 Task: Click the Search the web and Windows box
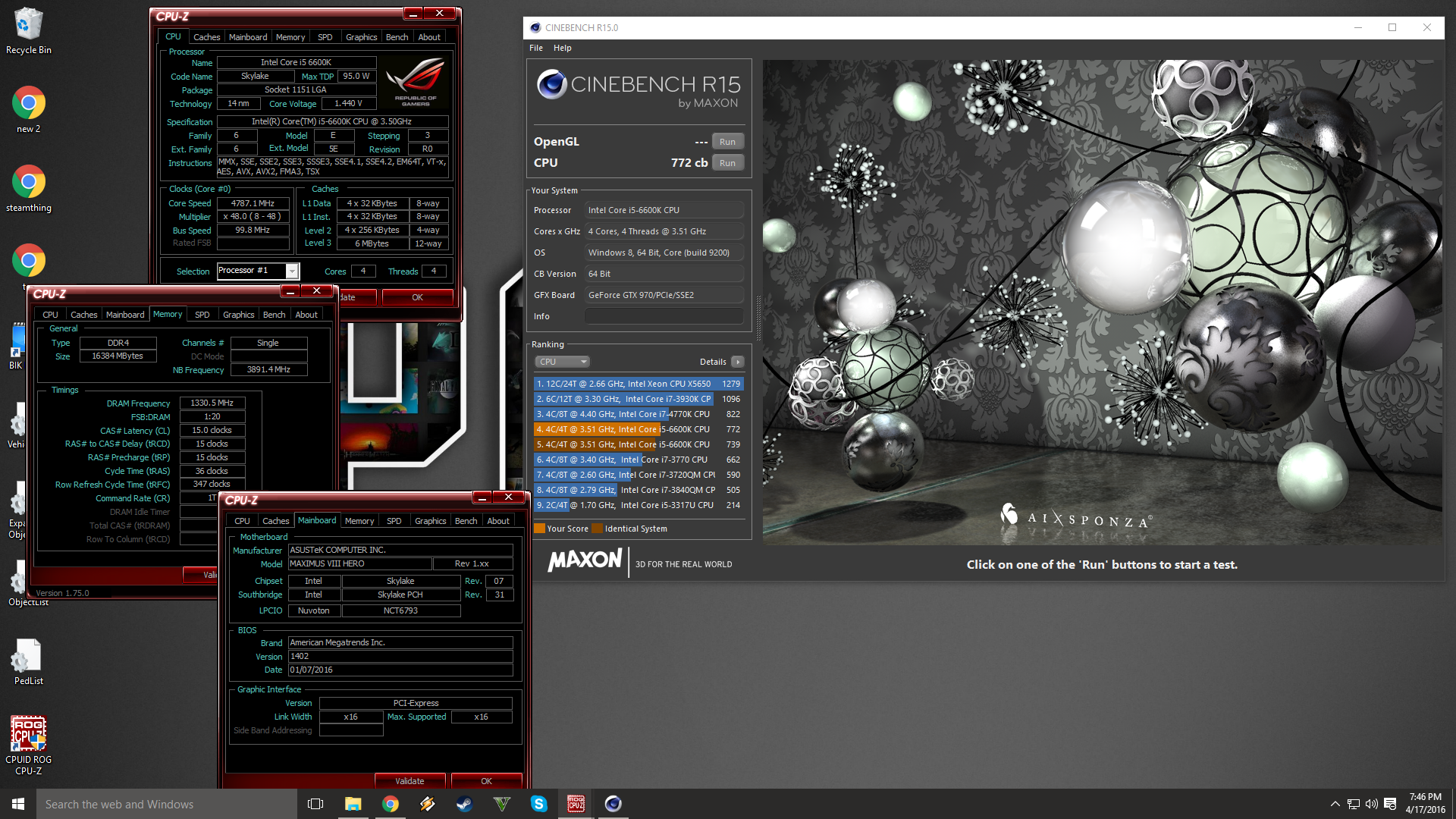click(167, 804)
